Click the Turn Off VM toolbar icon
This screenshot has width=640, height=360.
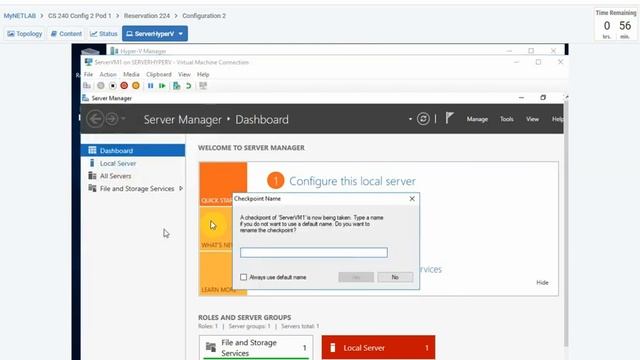[112, 86]
